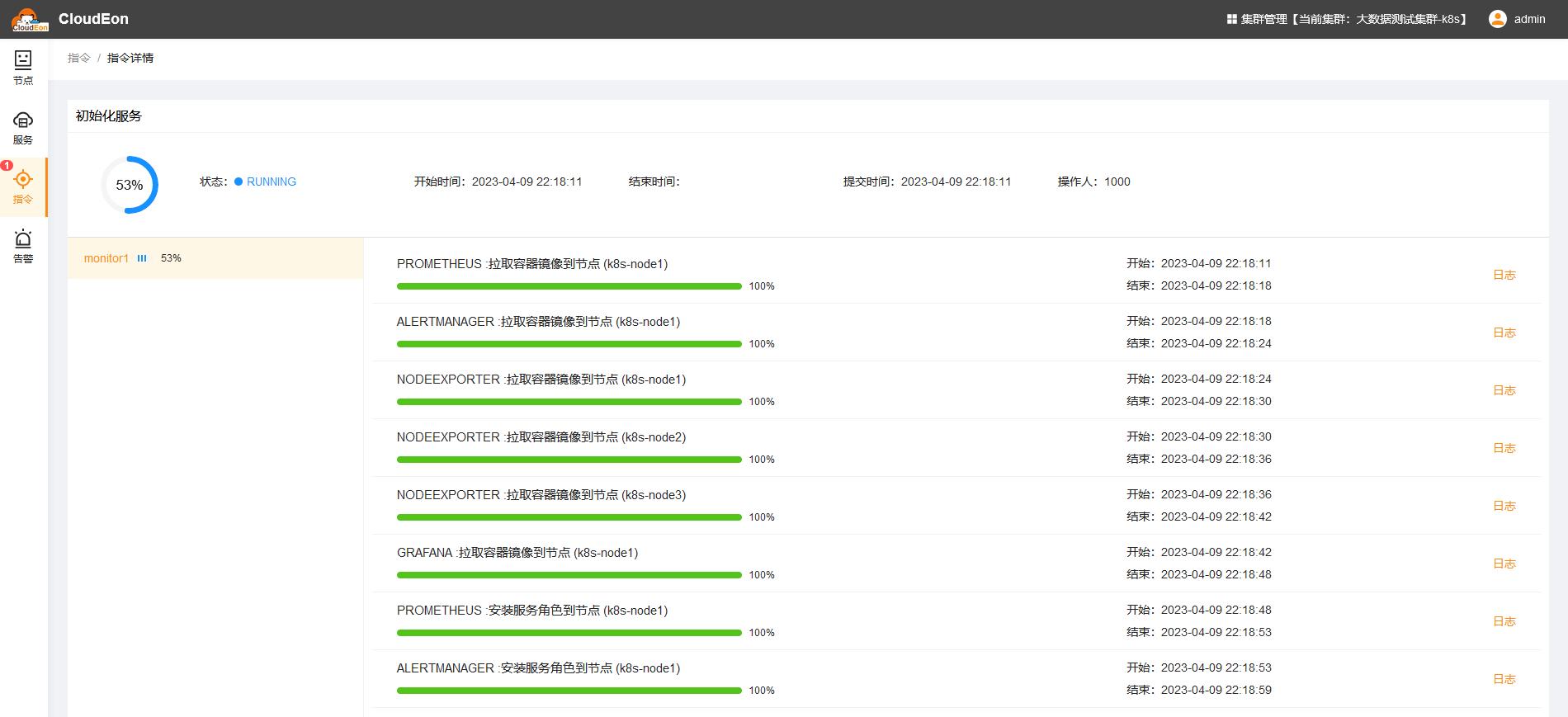Click GRAFANA :拉取容器镜像到节点 task title
Screen dimensions: 1568x717
[517, 553]
